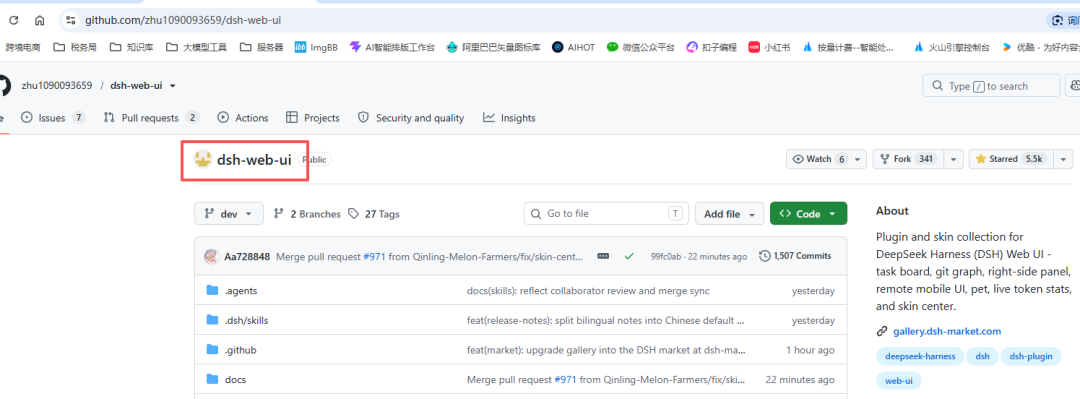Open the 大模型工具 bookmark folder
1080x399 pixels.
point(196,48)
